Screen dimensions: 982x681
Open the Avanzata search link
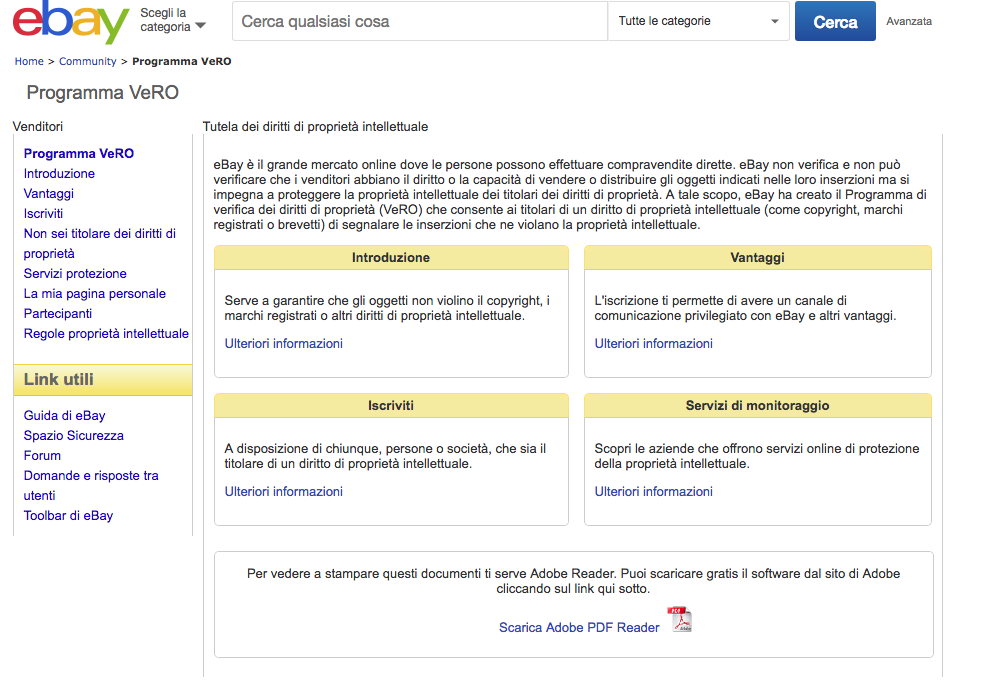pos(909,21)
